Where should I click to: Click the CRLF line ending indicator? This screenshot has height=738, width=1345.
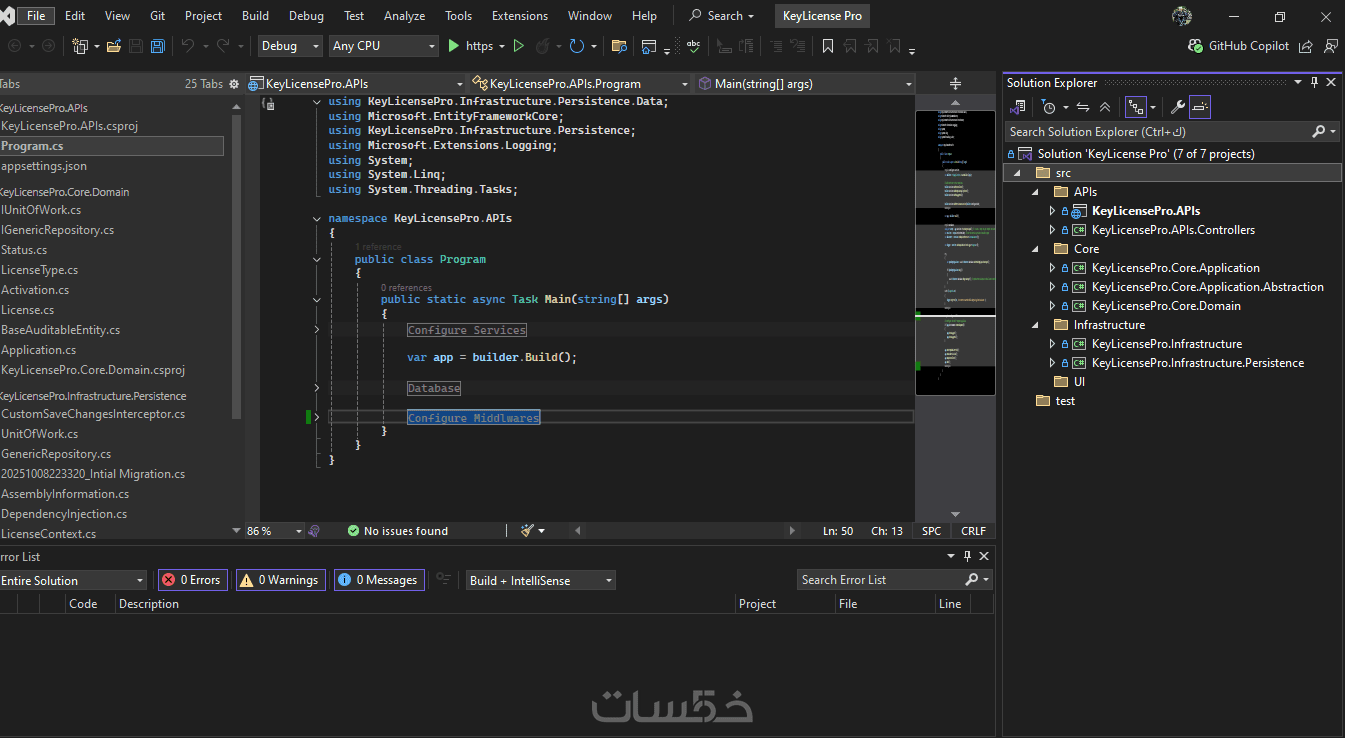[x=973, y=531]
